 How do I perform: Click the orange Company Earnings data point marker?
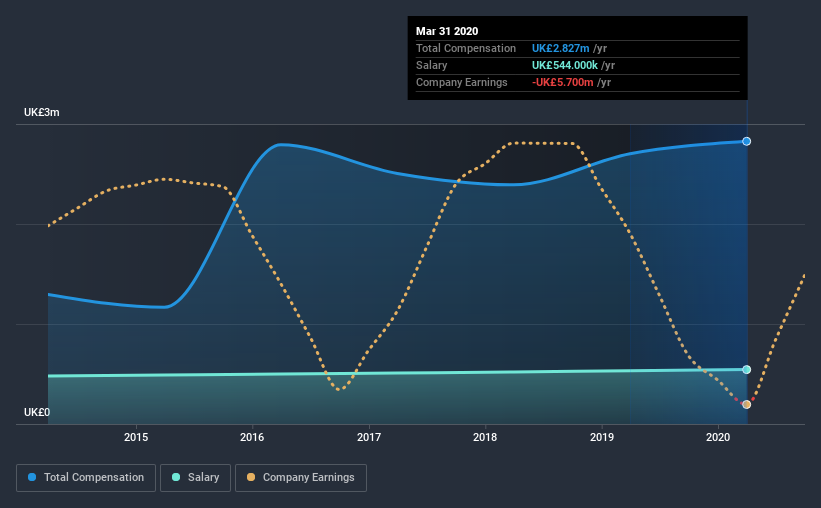[x=747, y=404]
